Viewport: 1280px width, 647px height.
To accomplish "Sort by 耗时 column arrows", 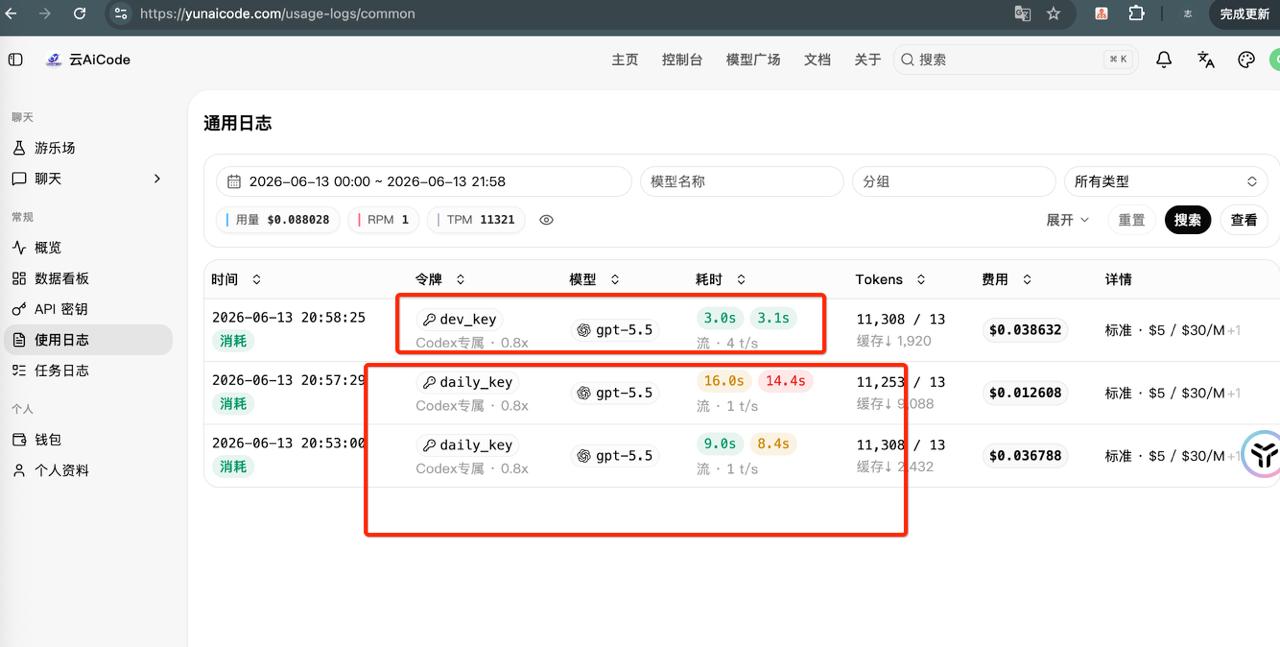I will click(741, 280).
